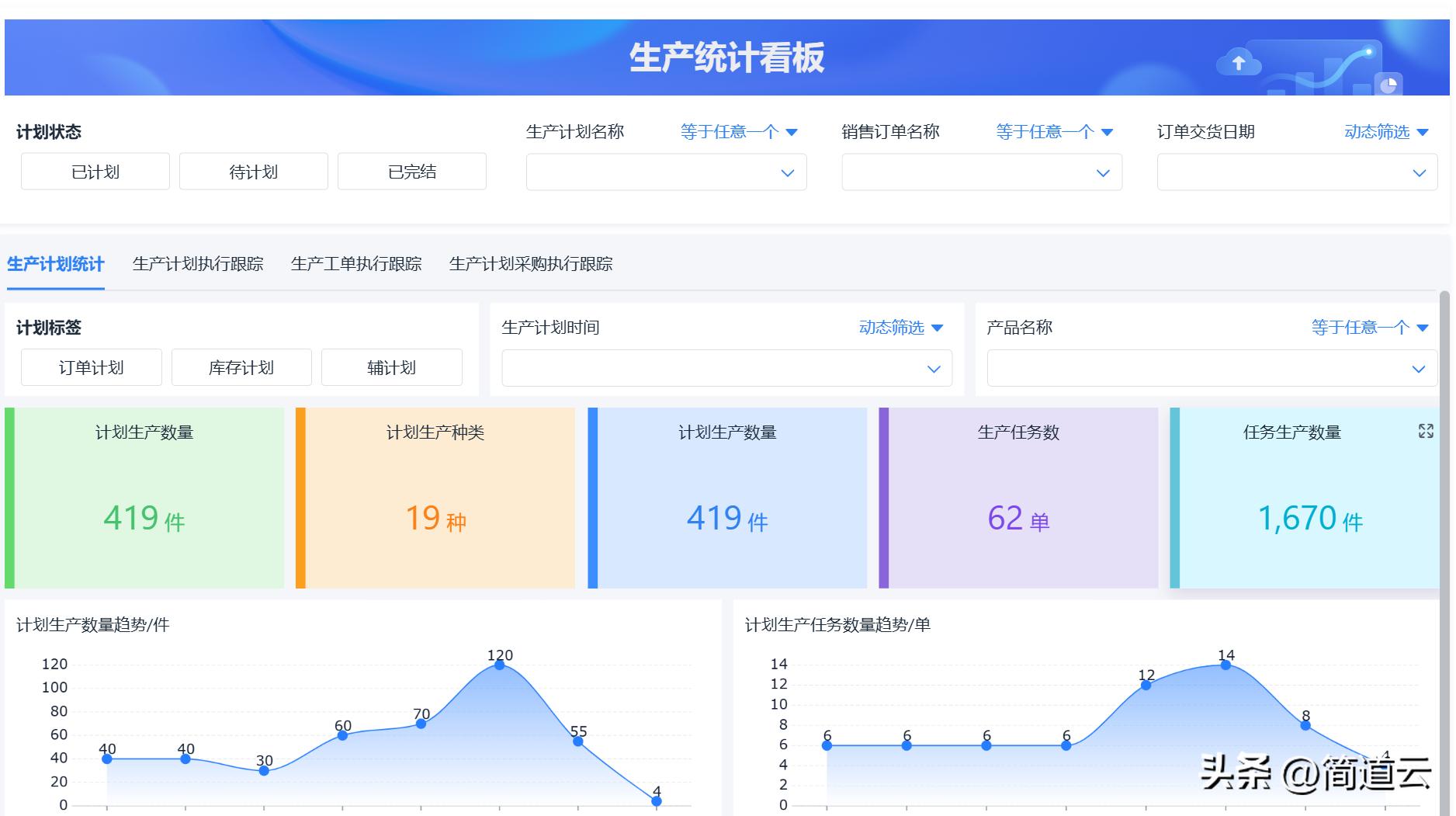
Task: Toggle the 已完结 status filter
Action: click(x=411, y=172)
